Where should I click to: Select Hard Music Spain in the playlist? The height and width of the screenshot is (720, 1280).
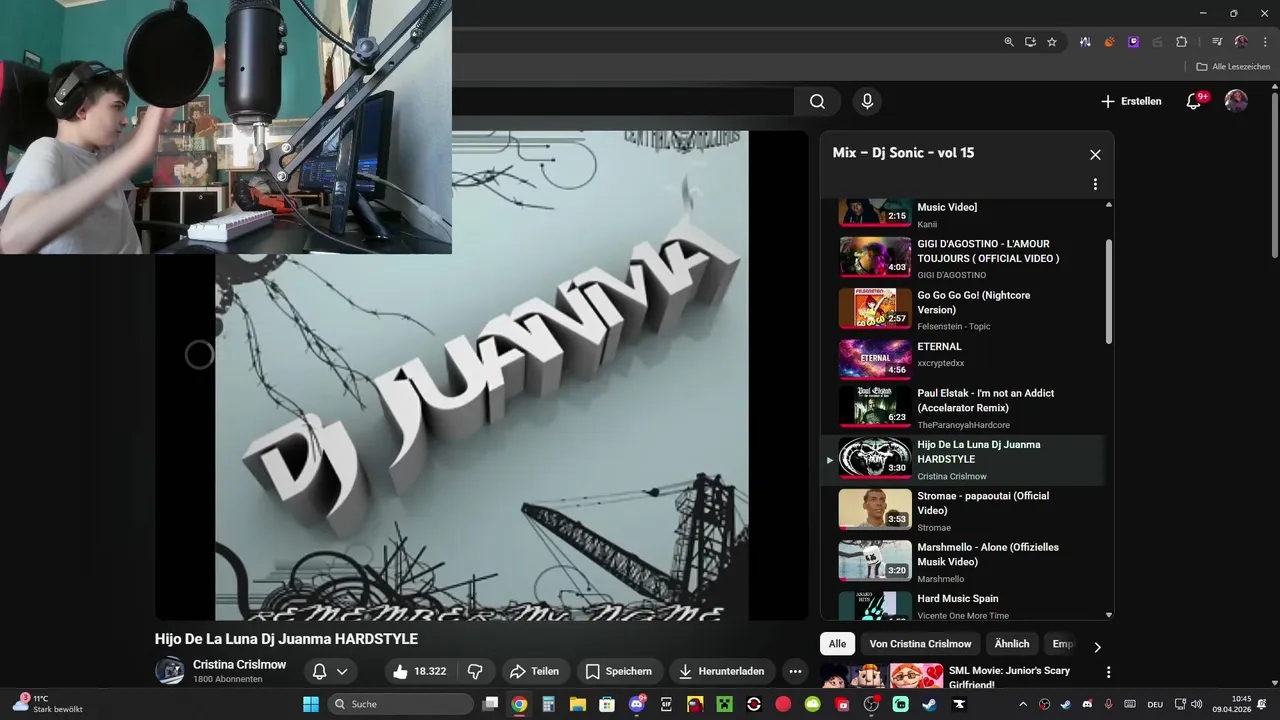click(962, 605)
